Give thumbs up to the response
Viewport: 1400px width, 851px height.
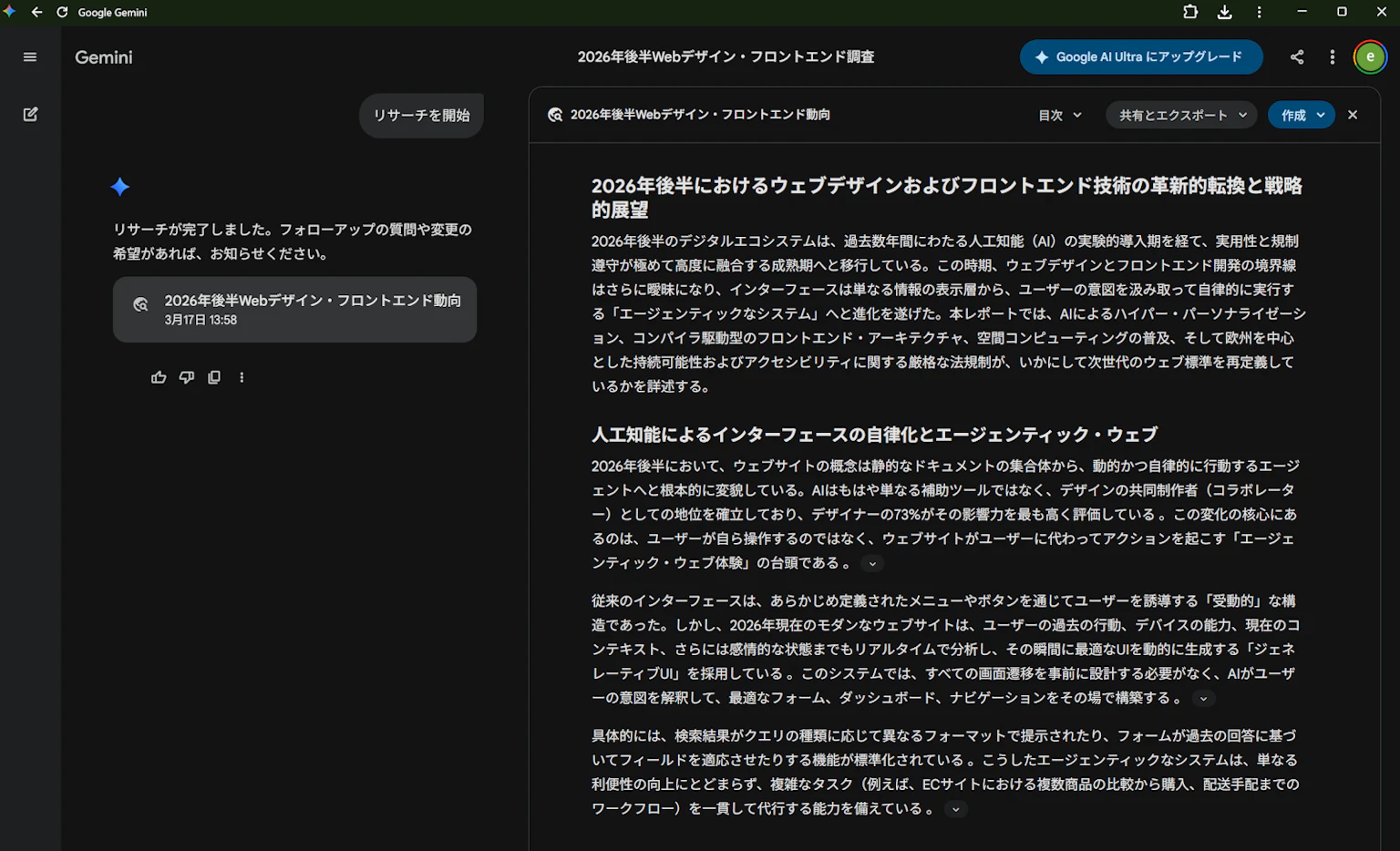tap(159, 377)
